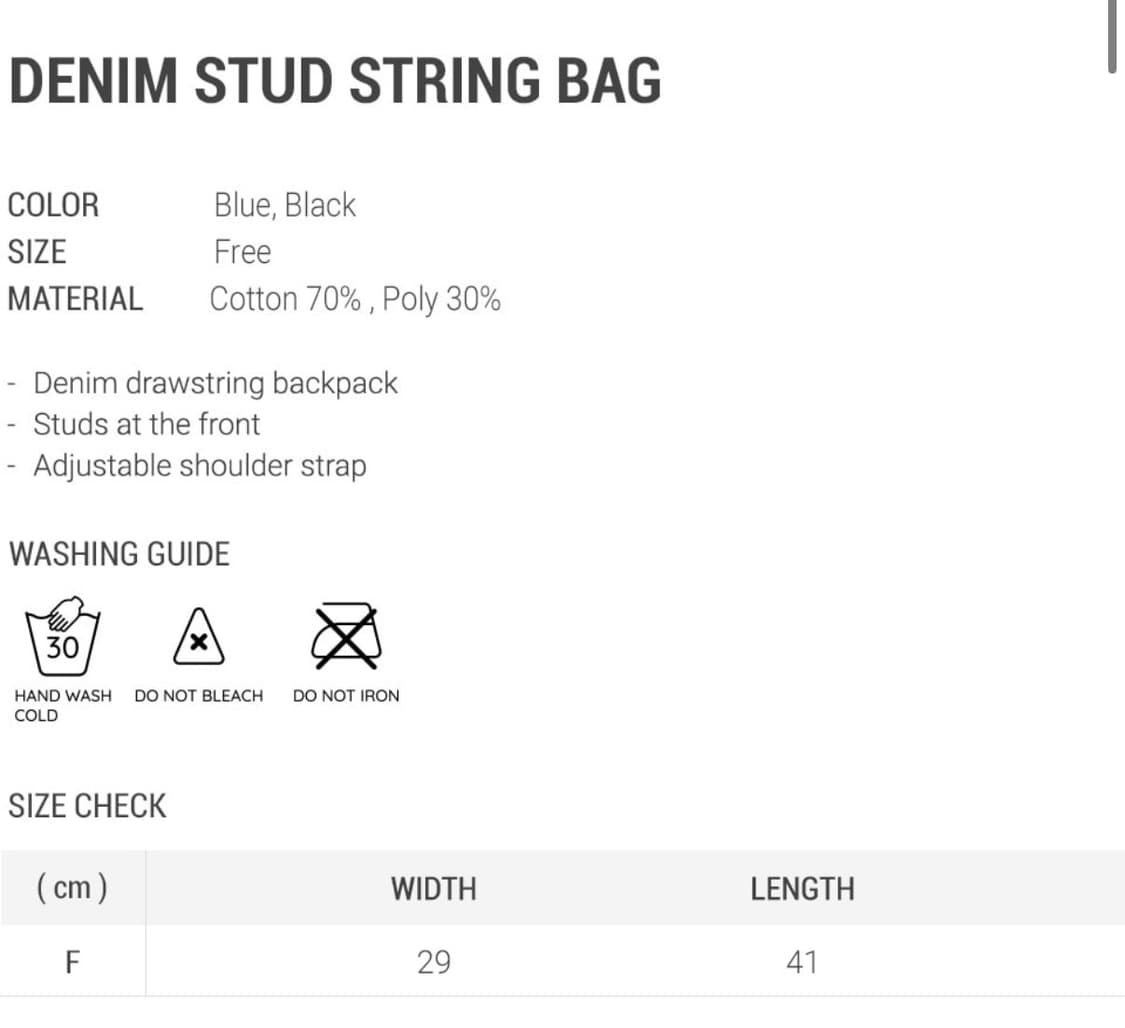Click the SIZE CHECK heading
The image size is (1125, 1028).
point(87,806)
